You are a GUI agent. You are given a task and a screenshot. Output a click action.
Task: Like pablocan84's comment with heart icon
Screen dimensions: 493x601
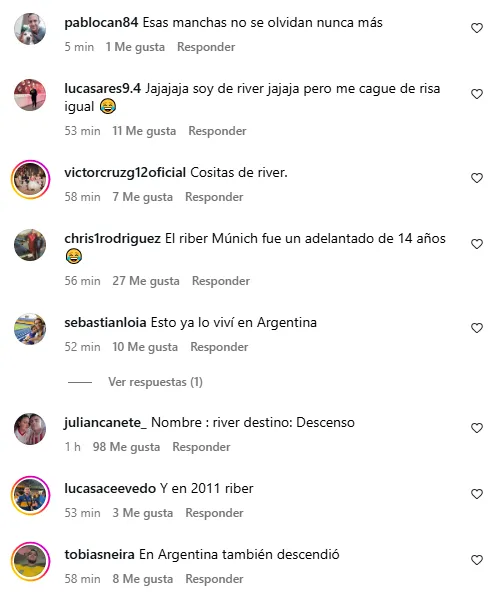[x=477, y=28]
